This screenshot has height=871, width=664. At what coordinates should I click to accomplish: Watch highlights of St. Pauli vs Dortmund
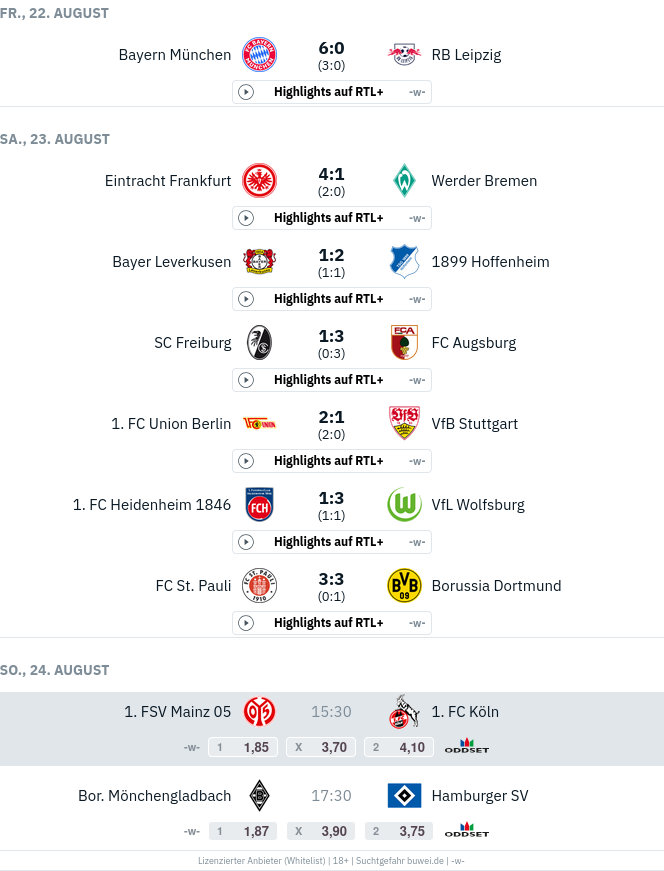(x=332, y=623)
